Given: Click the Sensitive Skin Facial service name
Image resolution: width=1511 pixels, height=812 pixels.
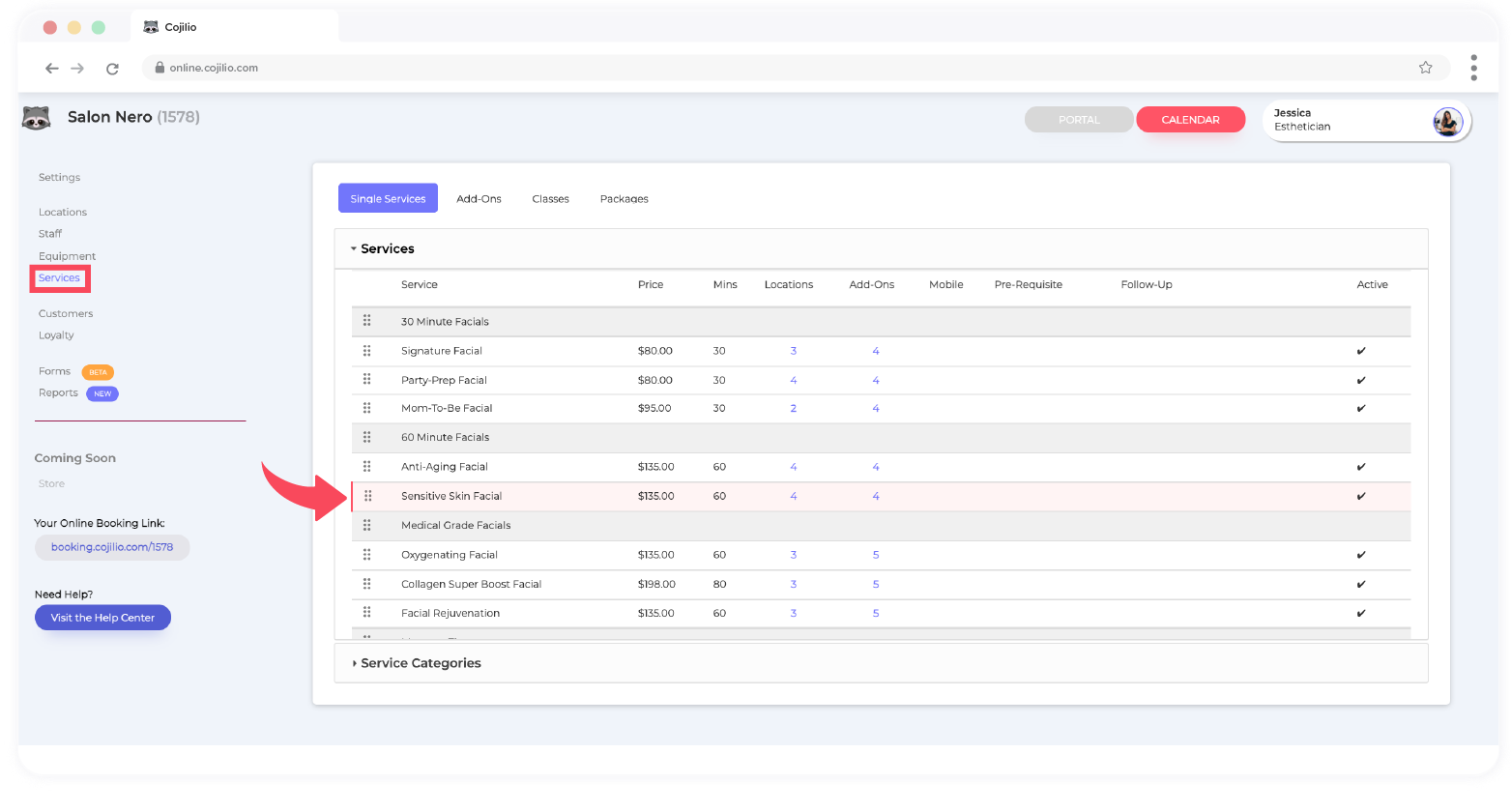Looking at the screenshot, I should (451, 496).
